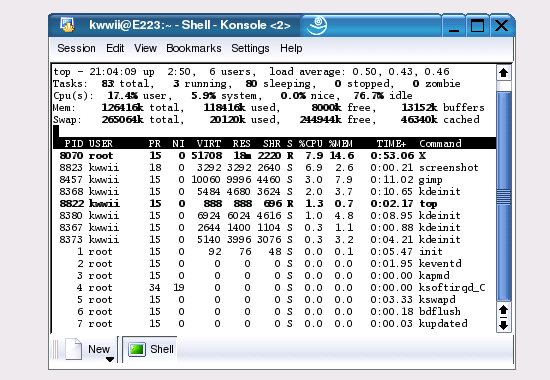Click the upper scroll arrow at scrollbar bottom

pos(504,310)
